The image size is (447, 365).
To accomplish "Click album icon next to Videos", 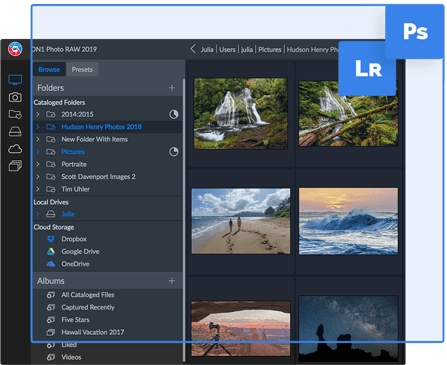I will 51,357.
